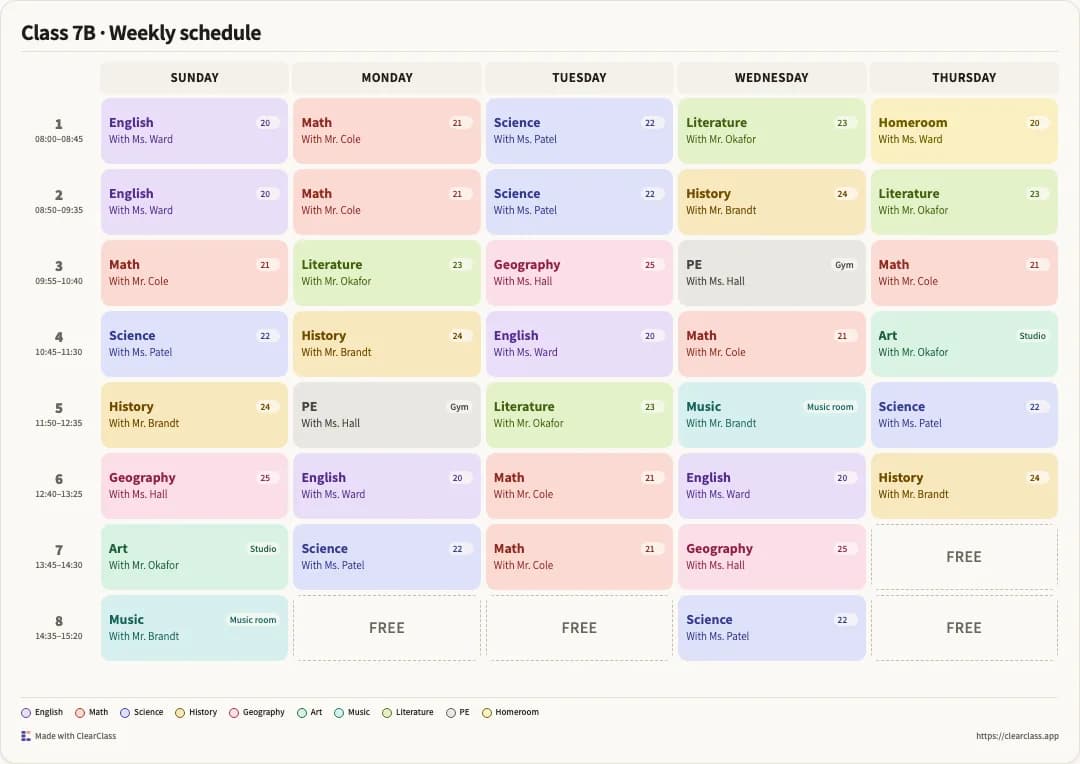Open Tuesday period 7 Math lesson
This screenshot has width=1080, height=764.
point(579,557)
